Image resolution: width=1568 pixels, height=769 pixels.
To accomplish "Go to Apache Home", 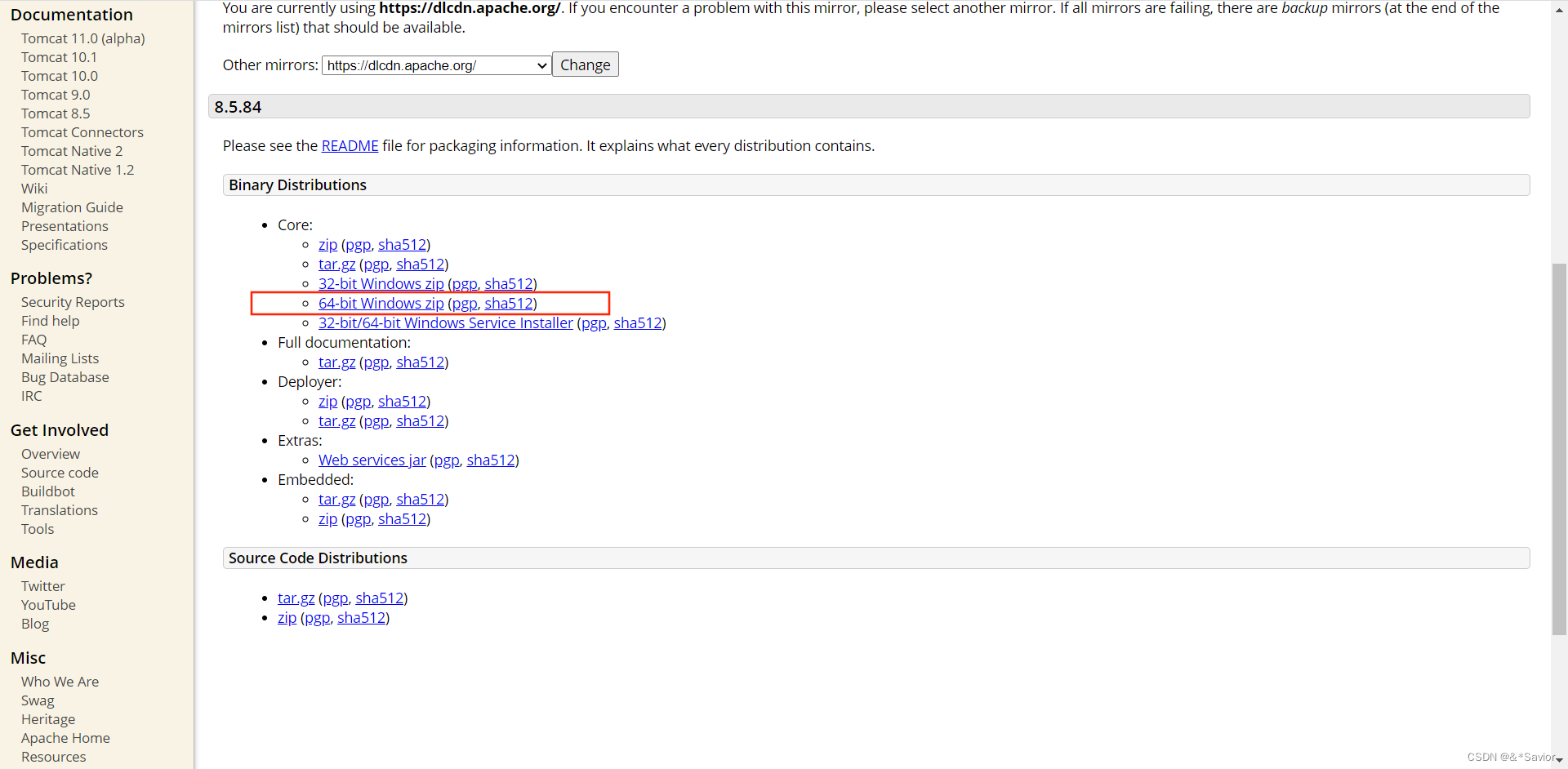I will coord(65,738).
